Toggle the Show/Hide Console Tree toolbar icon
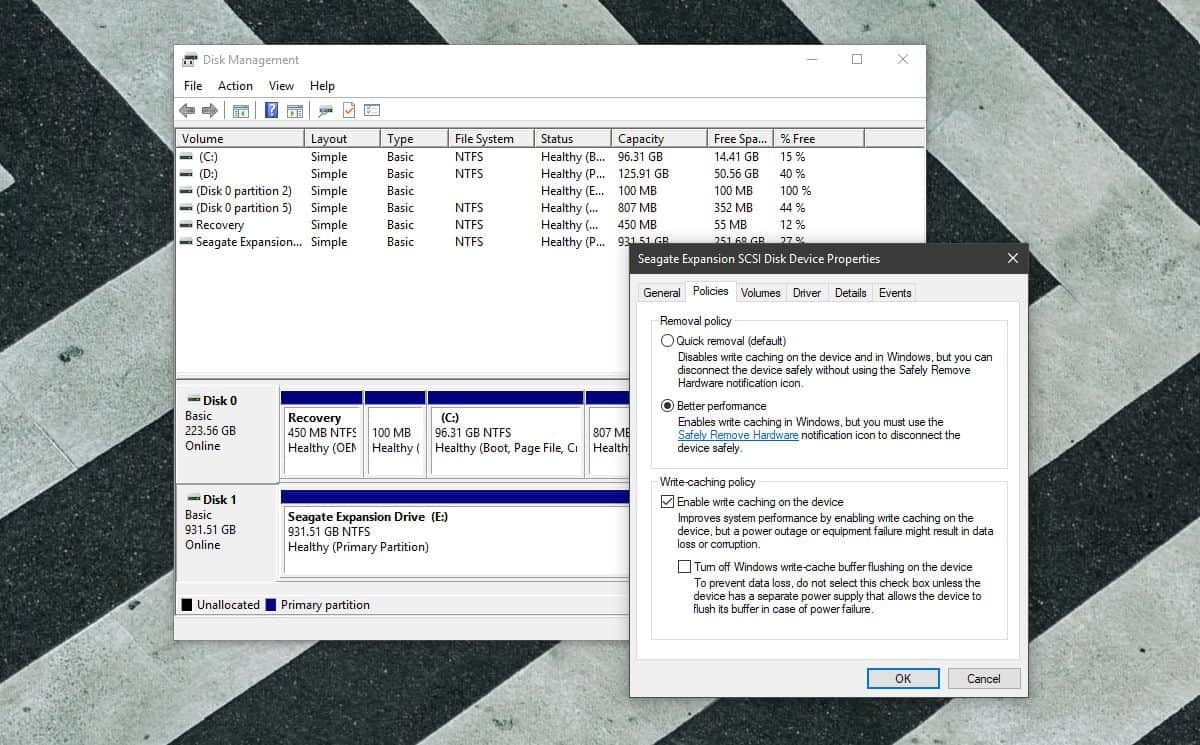Image resolution: width=1200 pixels, height=745 pixels. pyautogui.click(x=241, y=110)
